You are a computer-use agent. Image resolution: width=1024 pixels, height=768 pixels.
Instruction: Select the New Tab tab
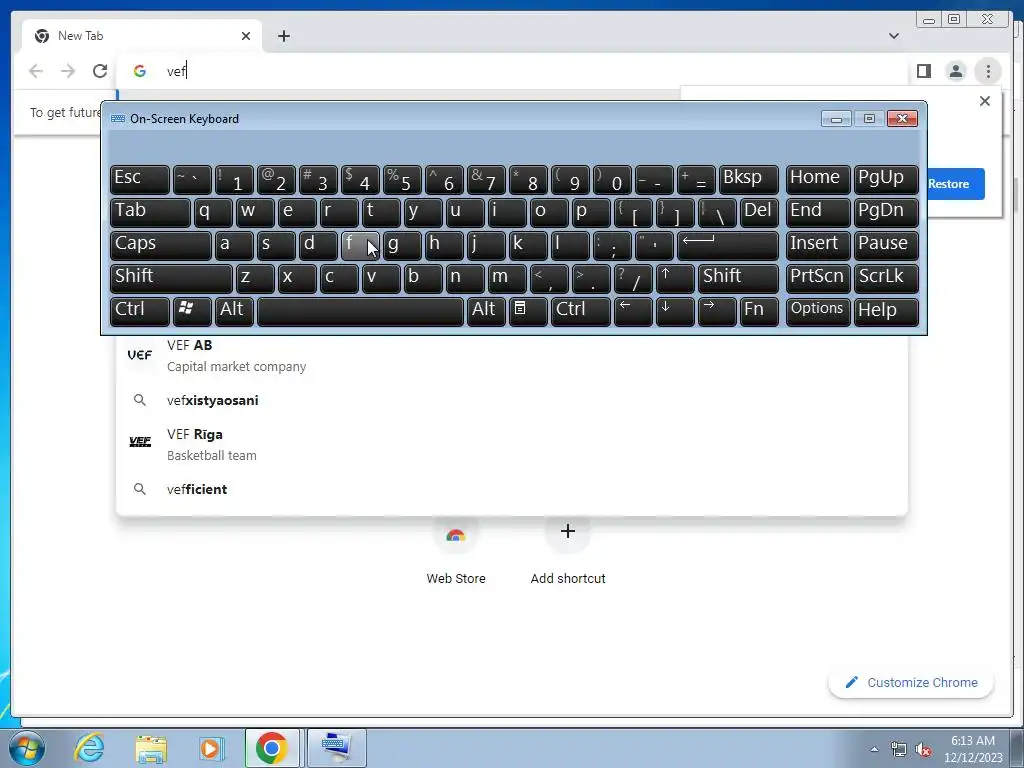142,36
